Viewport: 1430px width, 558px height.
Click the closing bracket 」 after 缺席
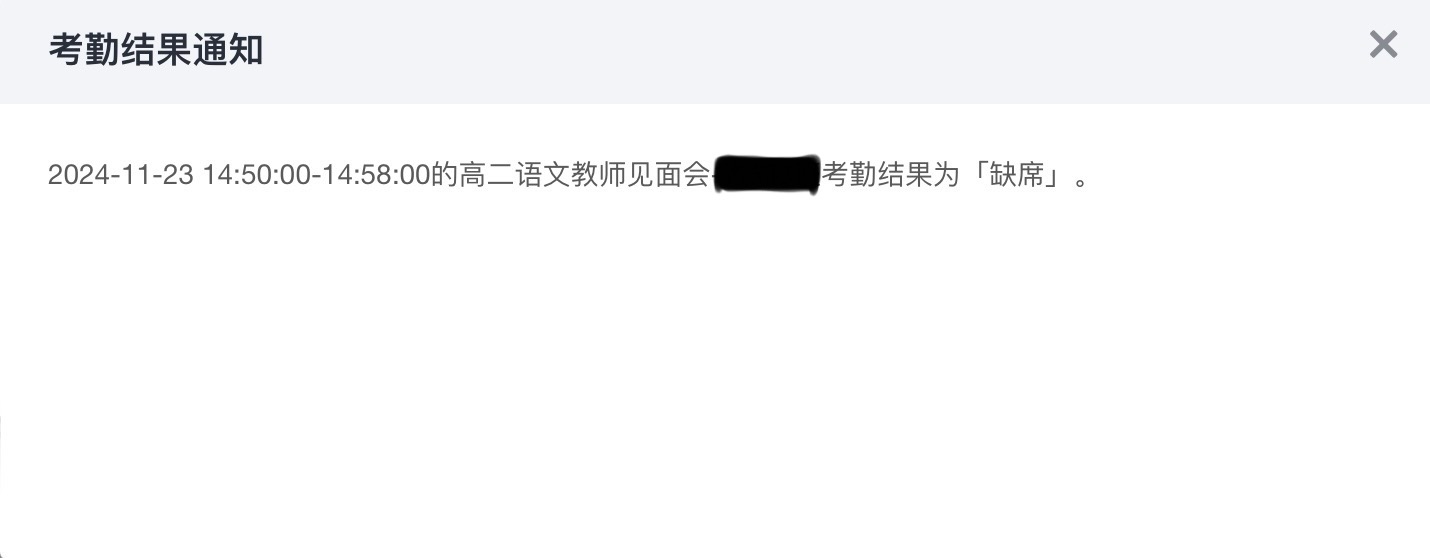tap(1056, 176)
